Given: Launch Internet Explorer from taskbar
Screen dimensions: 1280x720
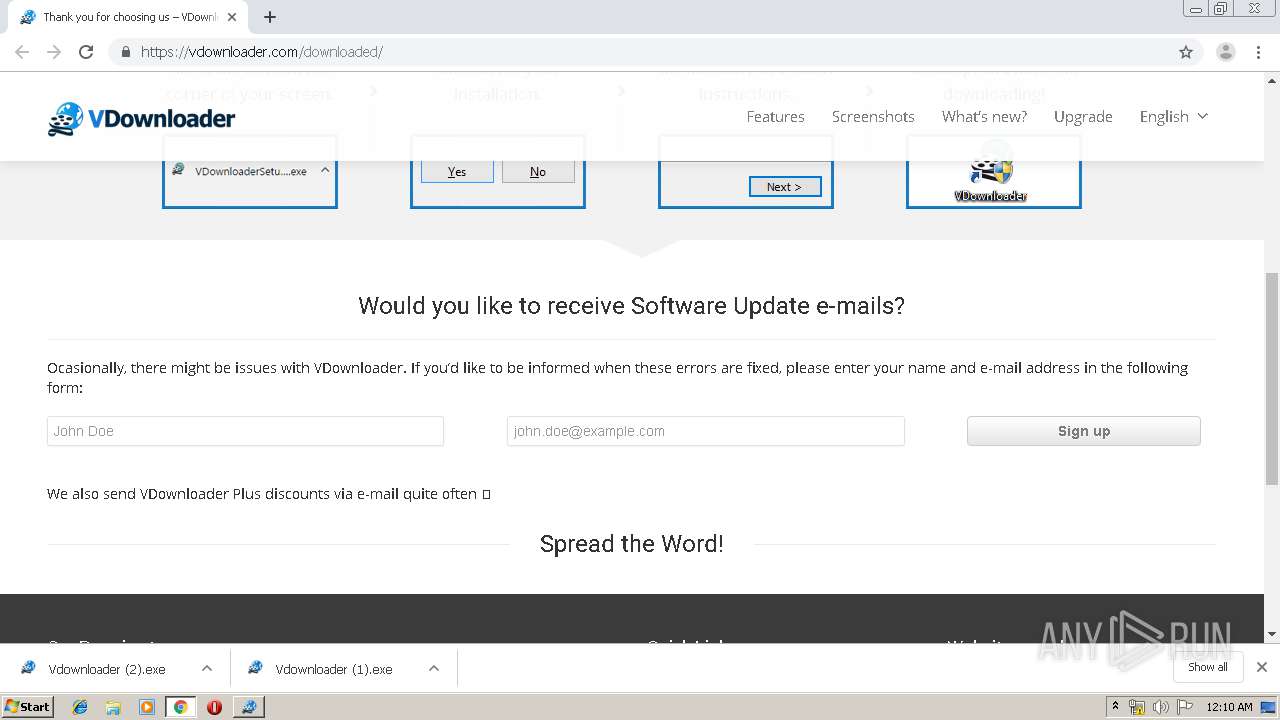Looking at the screenshot, I should [80, 707].
